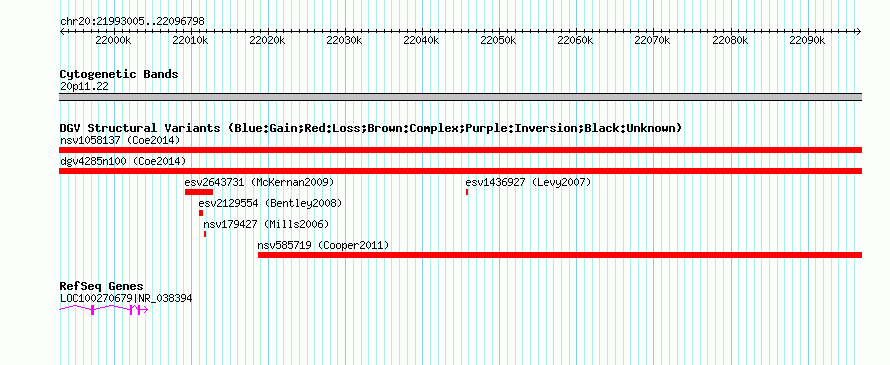Click the nsv179427 (Mills2006) tiny red marker
890x365 pixels.
(x=205, y=234)
